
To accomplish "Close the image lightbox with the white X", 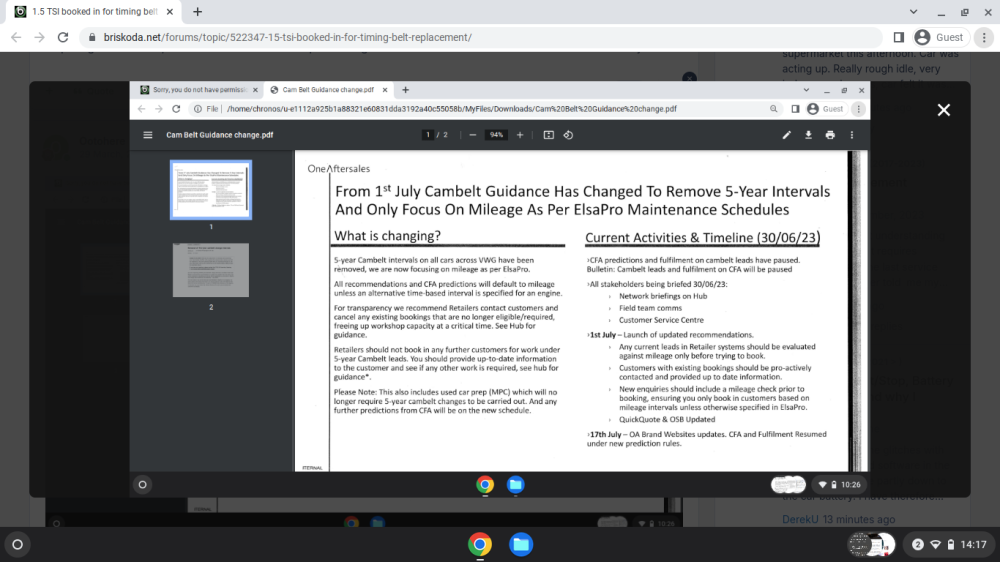I will coord(944,110).
